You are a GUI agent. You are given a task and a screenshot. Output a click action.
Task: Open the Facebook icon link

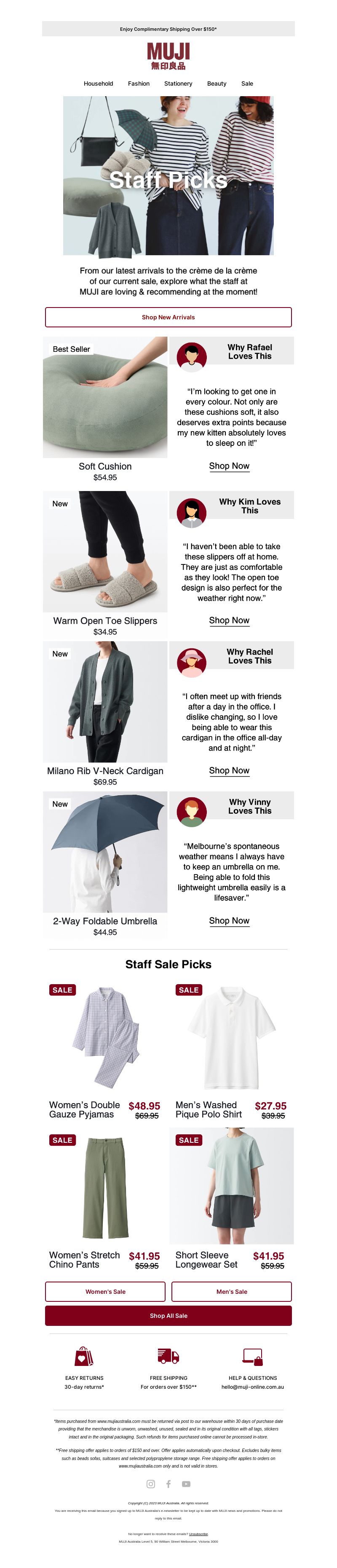pyautogui.click(x=168, y=1483)
